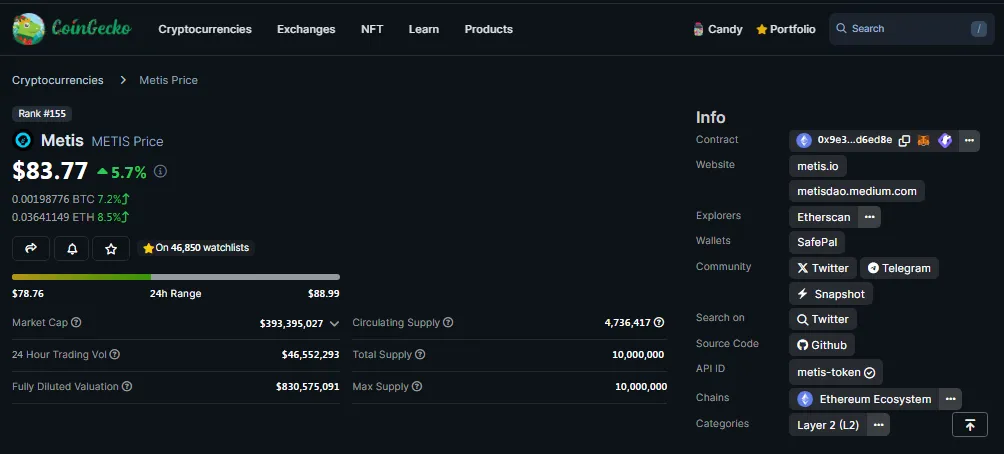The image size is (1004, 454).
Task: Click the 0.00198776 BTC value
Action: tap(53, 199)
